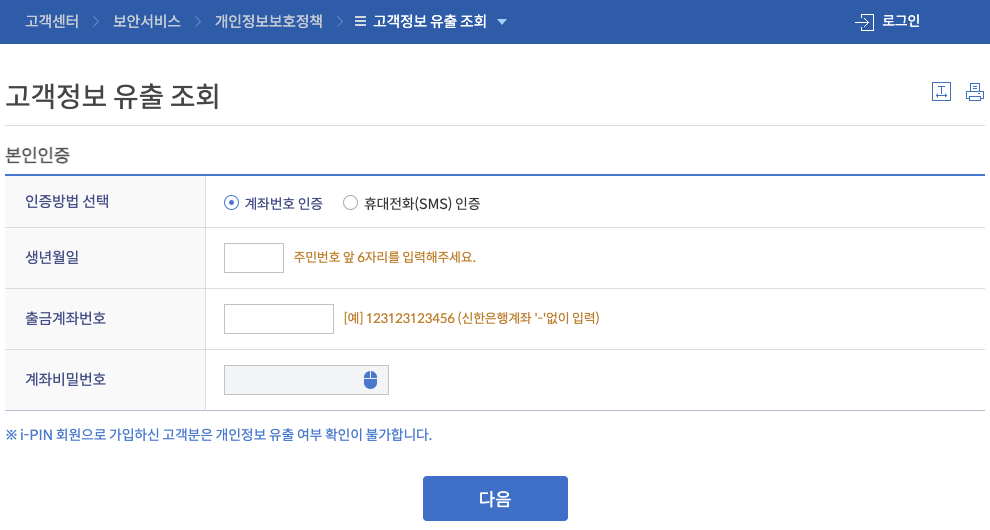Click the 인증방법 선택 row label
Screen dimensions: 990x530
(67, 202)
